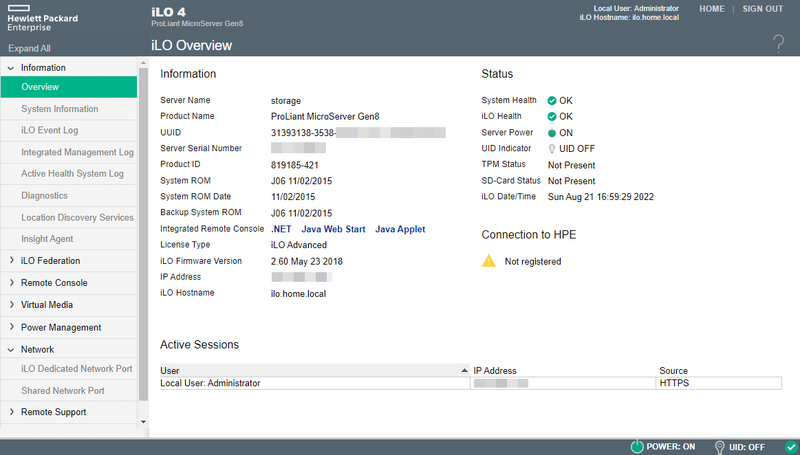Screen dimensions: 800x455
Task: Click the ilo.home.local hostname value
Action: click(x=298, y=294)
